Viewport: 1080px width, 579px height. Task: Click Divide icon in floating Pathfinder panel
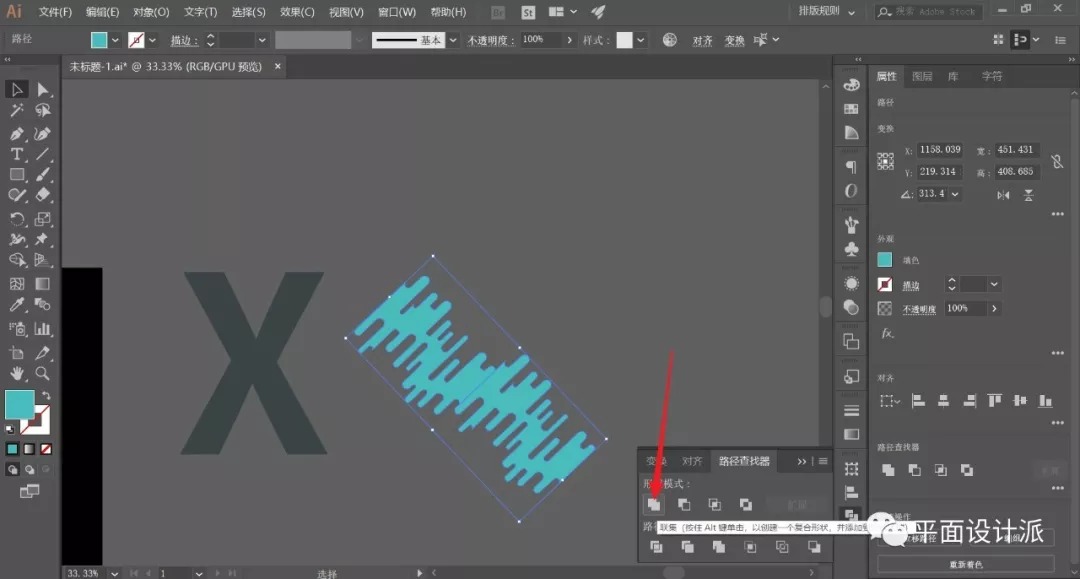[x=656, y=547]
